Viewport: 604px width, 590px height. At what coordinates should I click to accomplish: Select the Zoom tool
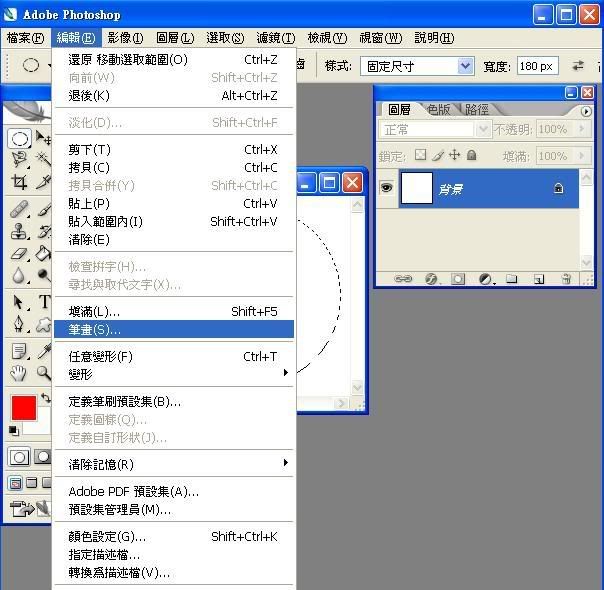tap(43, 373)
